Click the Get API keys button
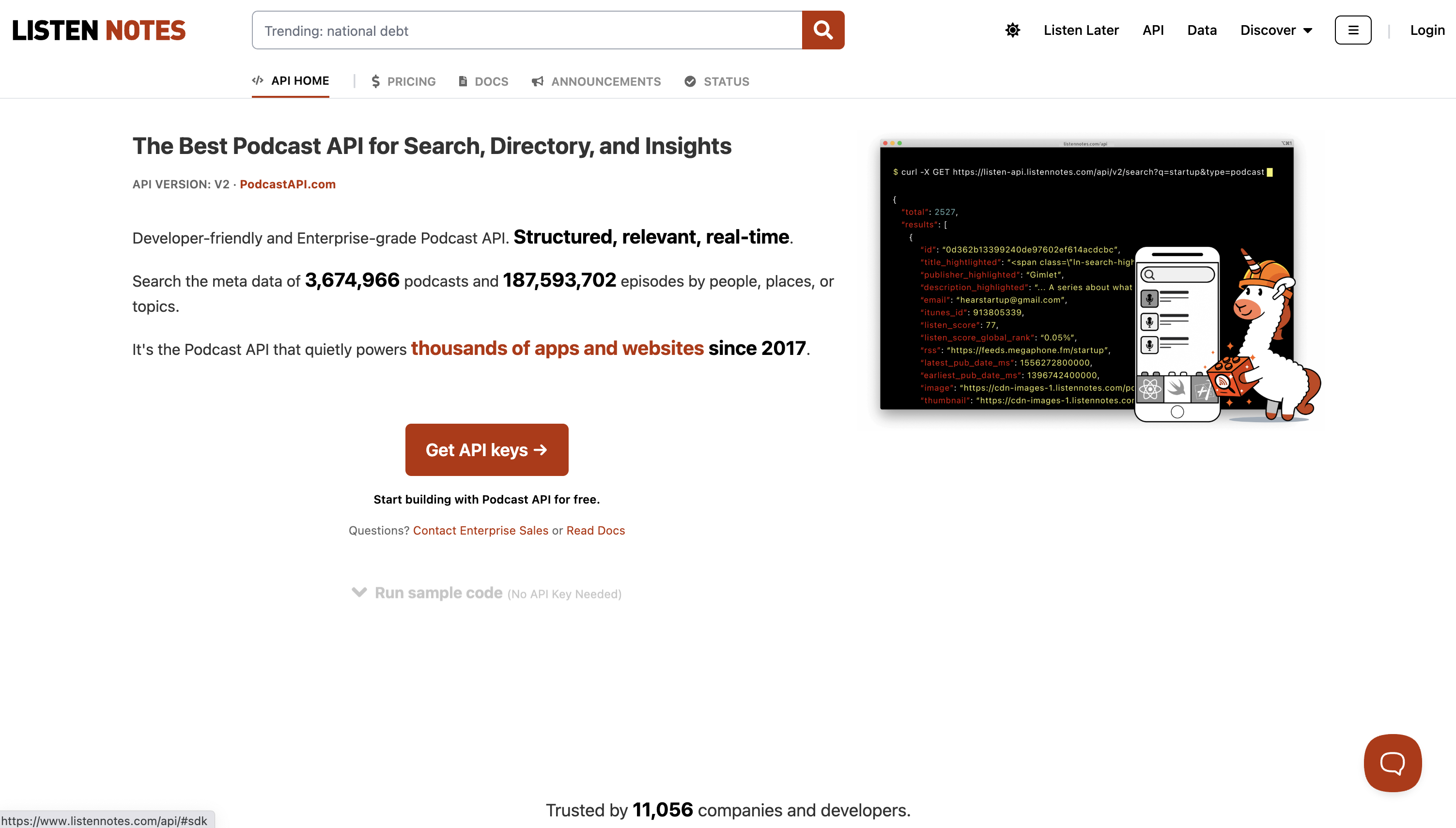This screenshot has width=1456, height=828. pyautogui.click(x=486, y=449)
